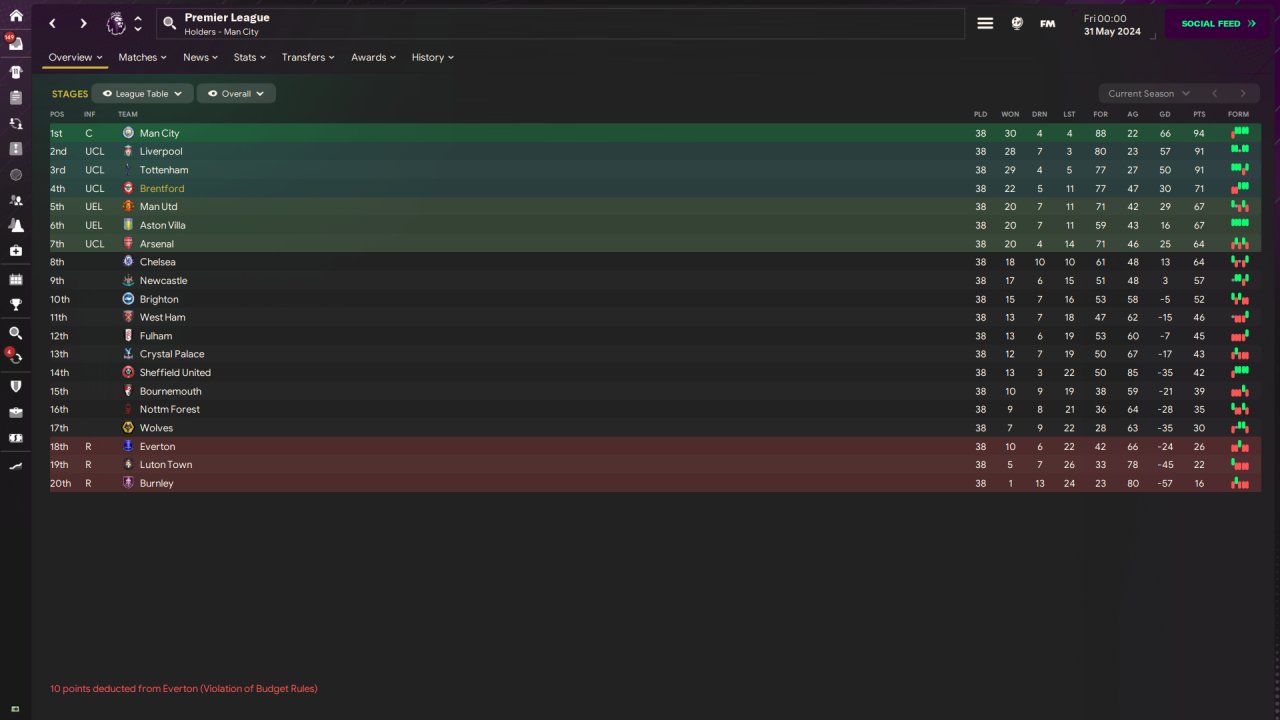This screenshot has width=1280, height=720.
Task: Open the Data Hub circle icon
Action: [15, 175]
